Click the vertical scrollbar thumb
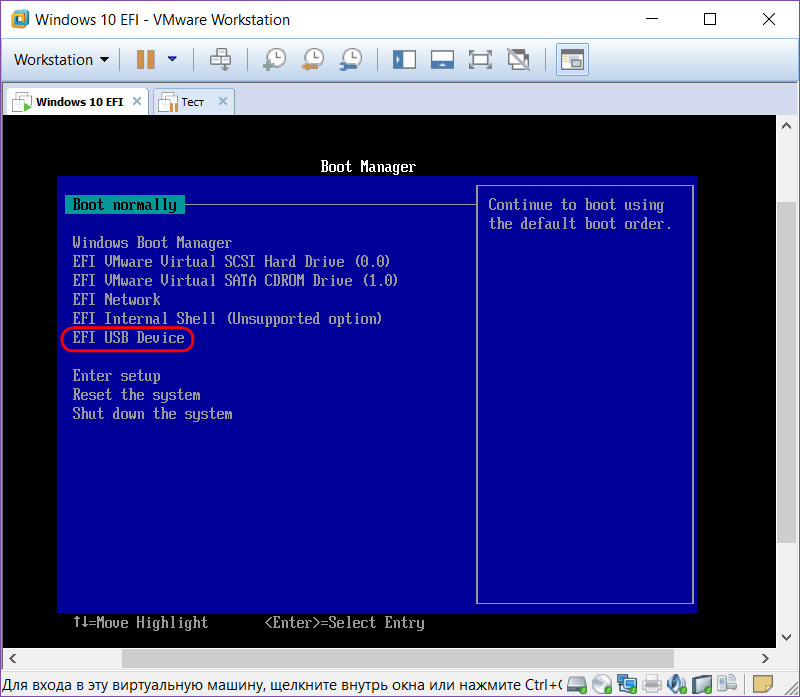 coord(786,372)
